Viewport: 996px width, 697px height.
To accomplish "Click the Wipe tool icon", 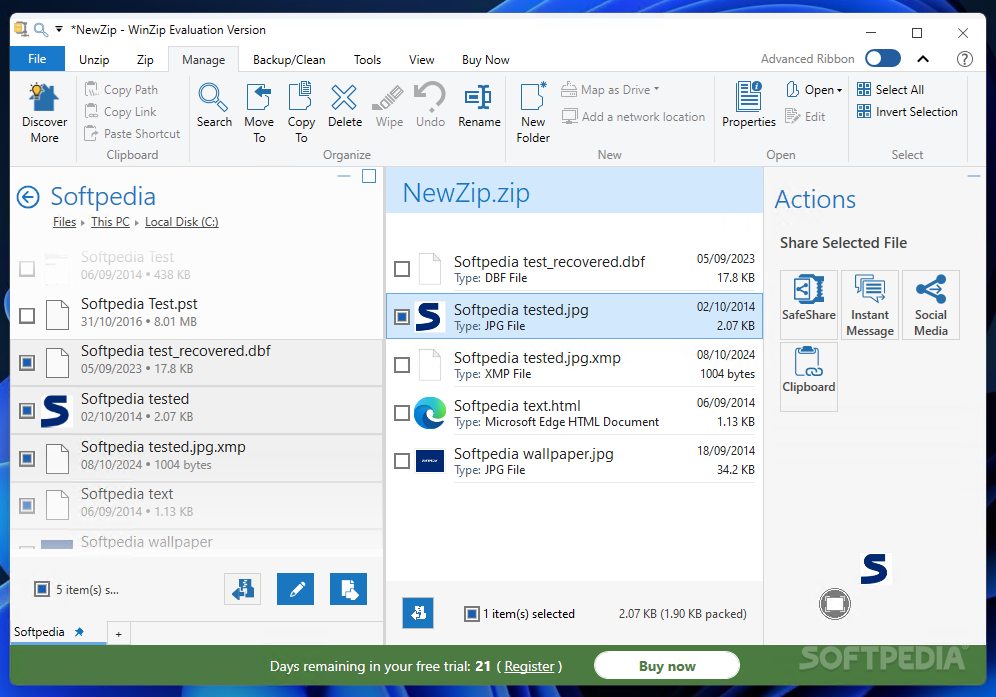I will tap(389, 105).
